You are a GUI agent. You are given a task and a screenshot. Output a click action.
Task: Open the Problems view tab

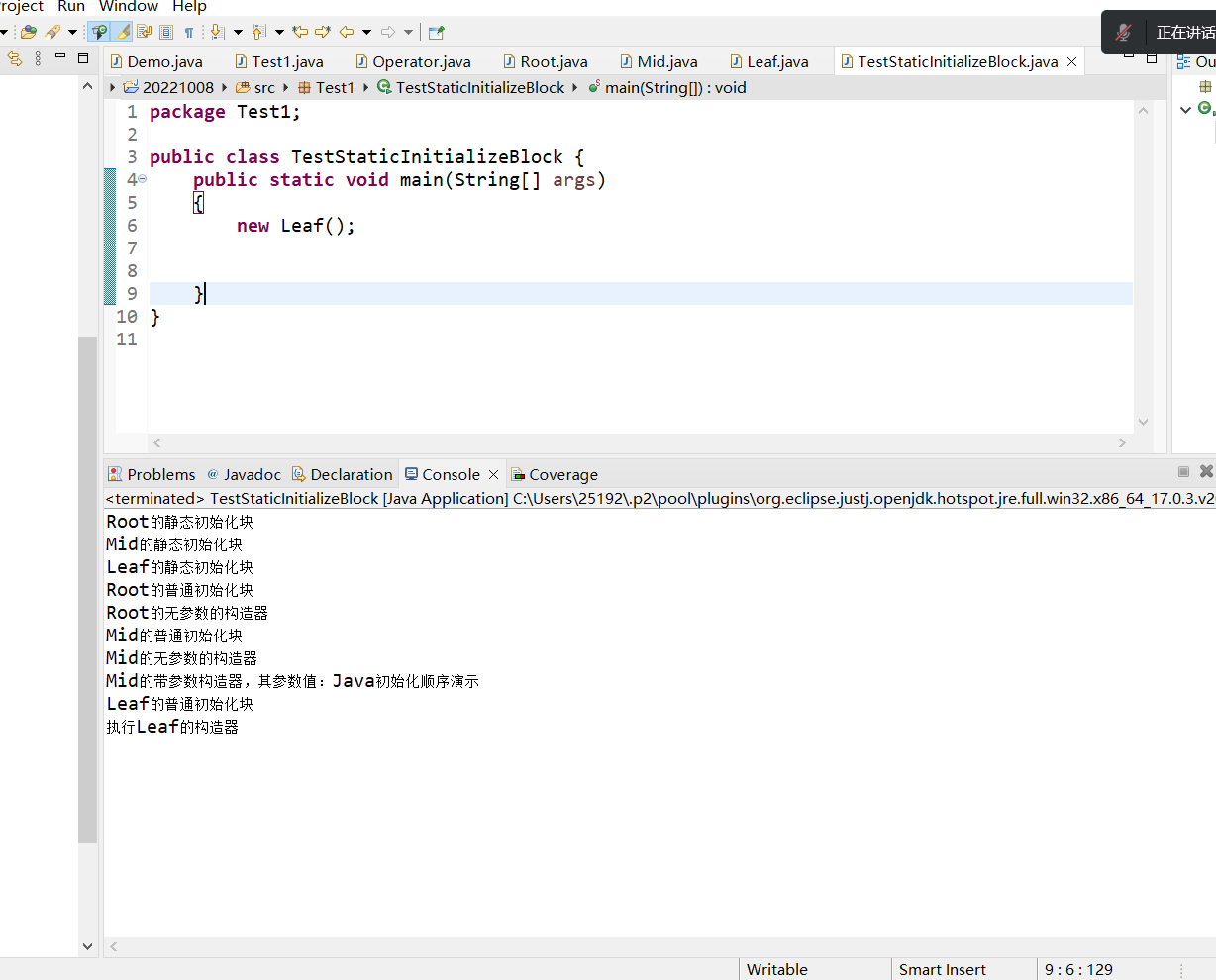point(152,474)
